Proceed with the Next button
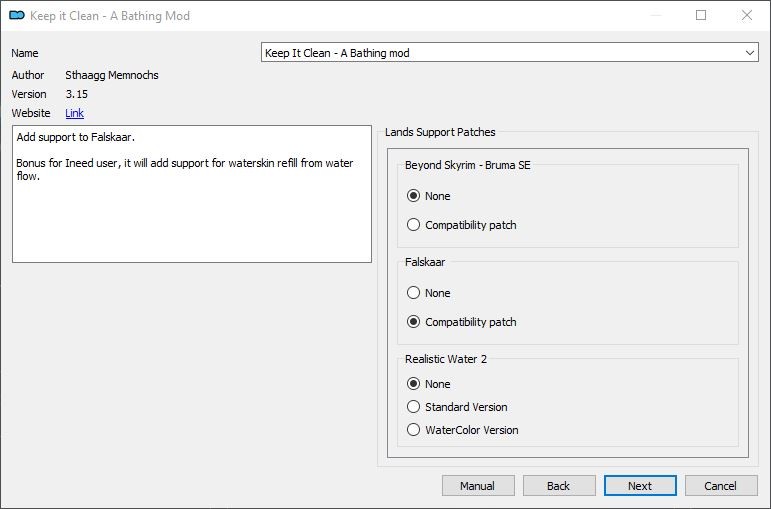Viewport: 771px width, 509px height. (640, 486)
